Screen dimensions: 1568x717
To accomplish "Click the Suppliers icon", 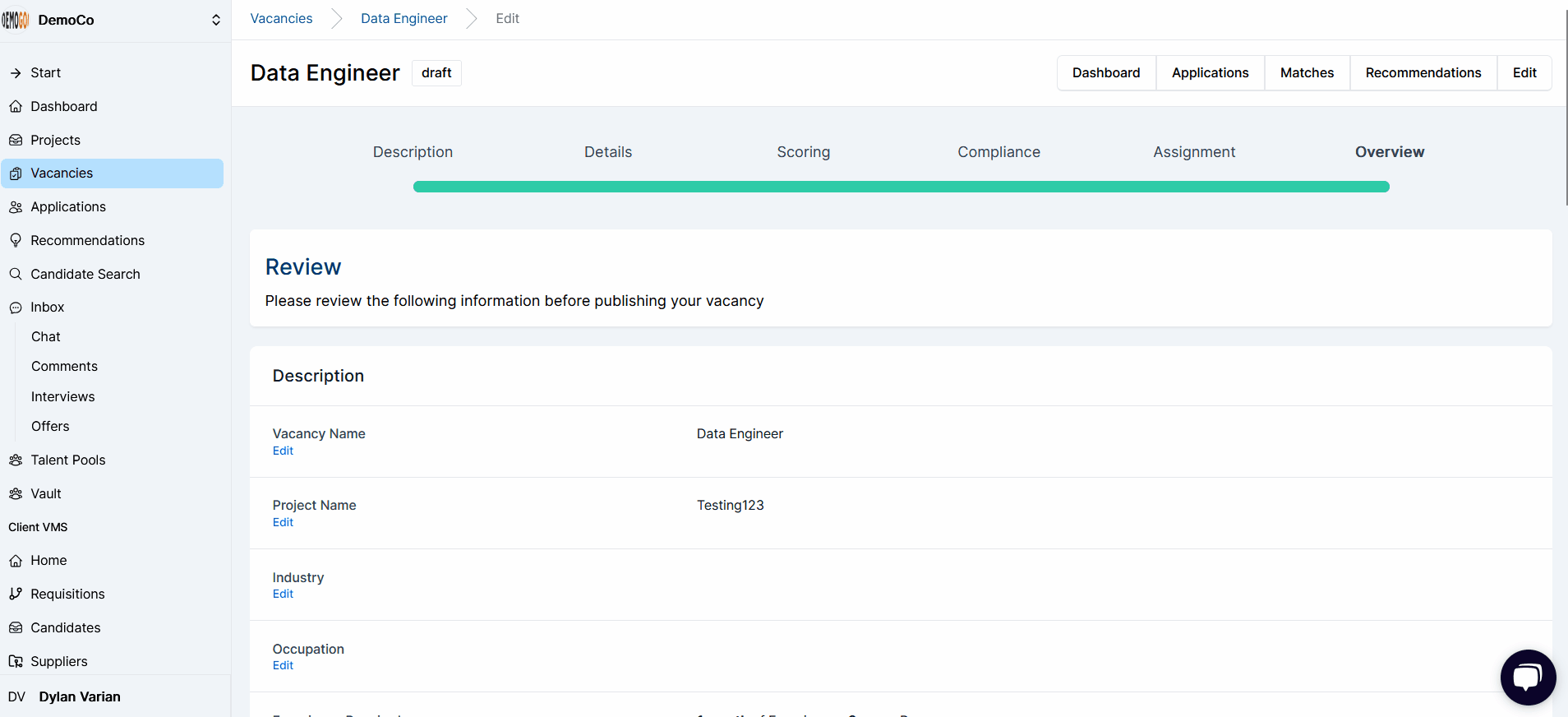I will tap(16, 662).
